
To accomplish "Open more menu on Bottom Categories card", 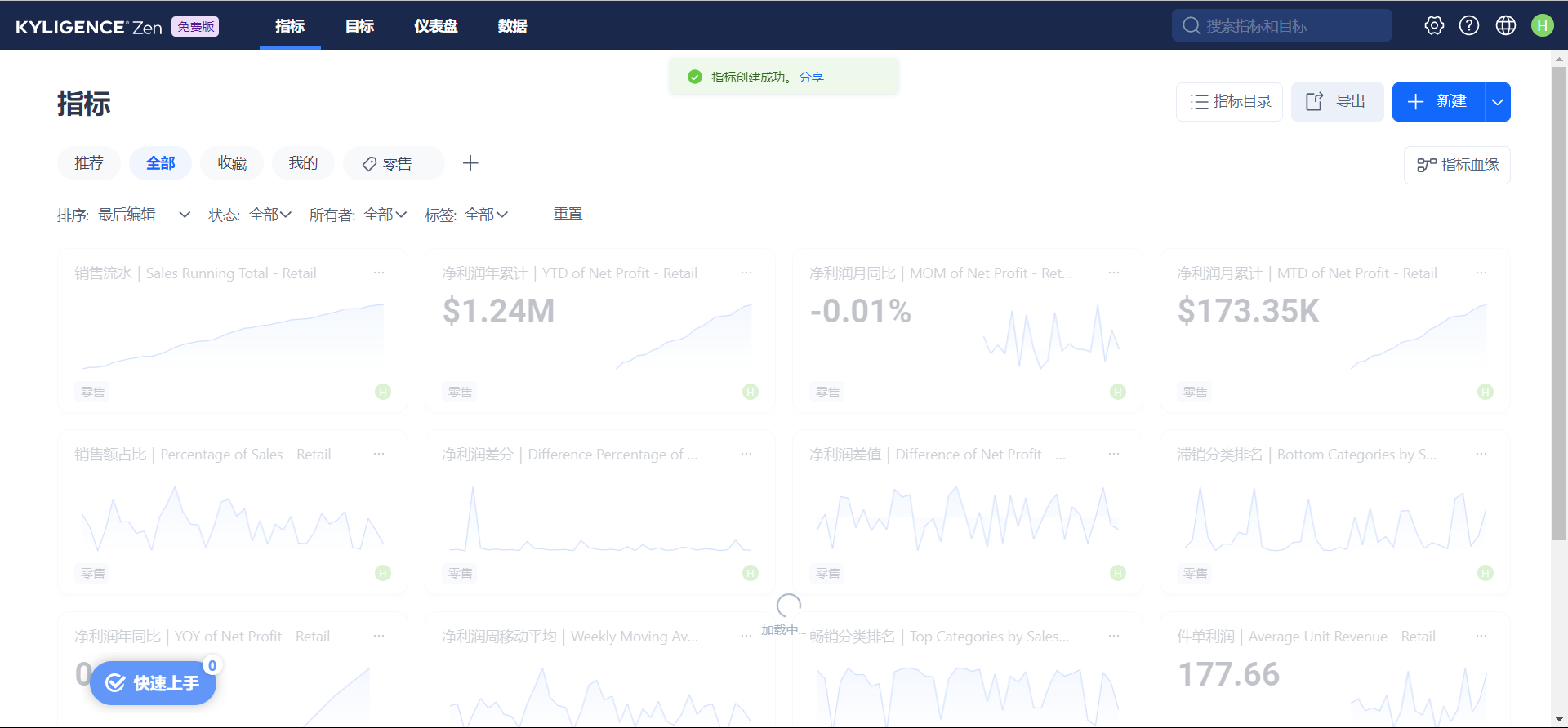I will click(1481, 454).
